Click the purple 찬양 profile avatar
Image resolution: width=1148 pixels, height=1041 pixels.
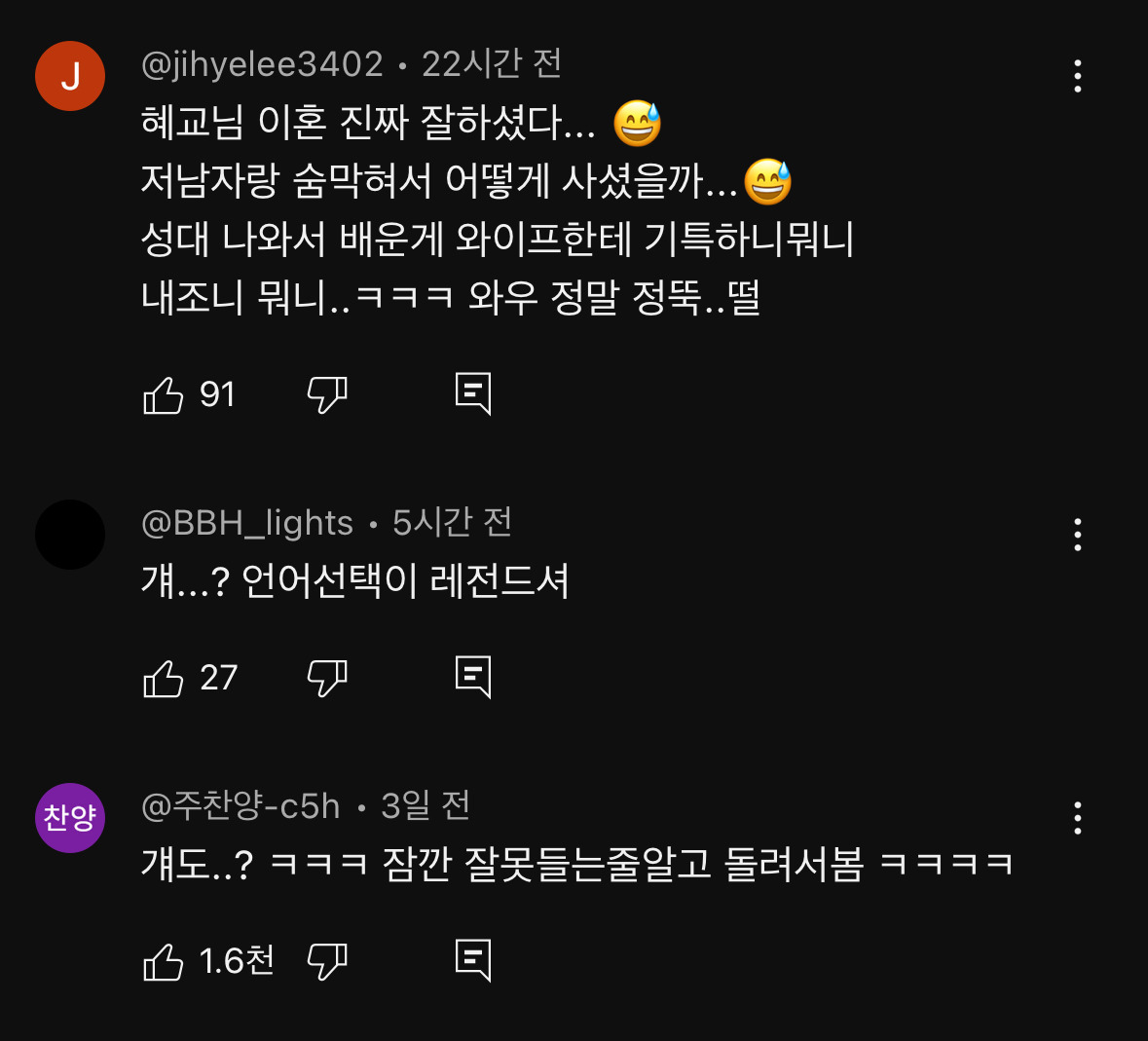69,818
